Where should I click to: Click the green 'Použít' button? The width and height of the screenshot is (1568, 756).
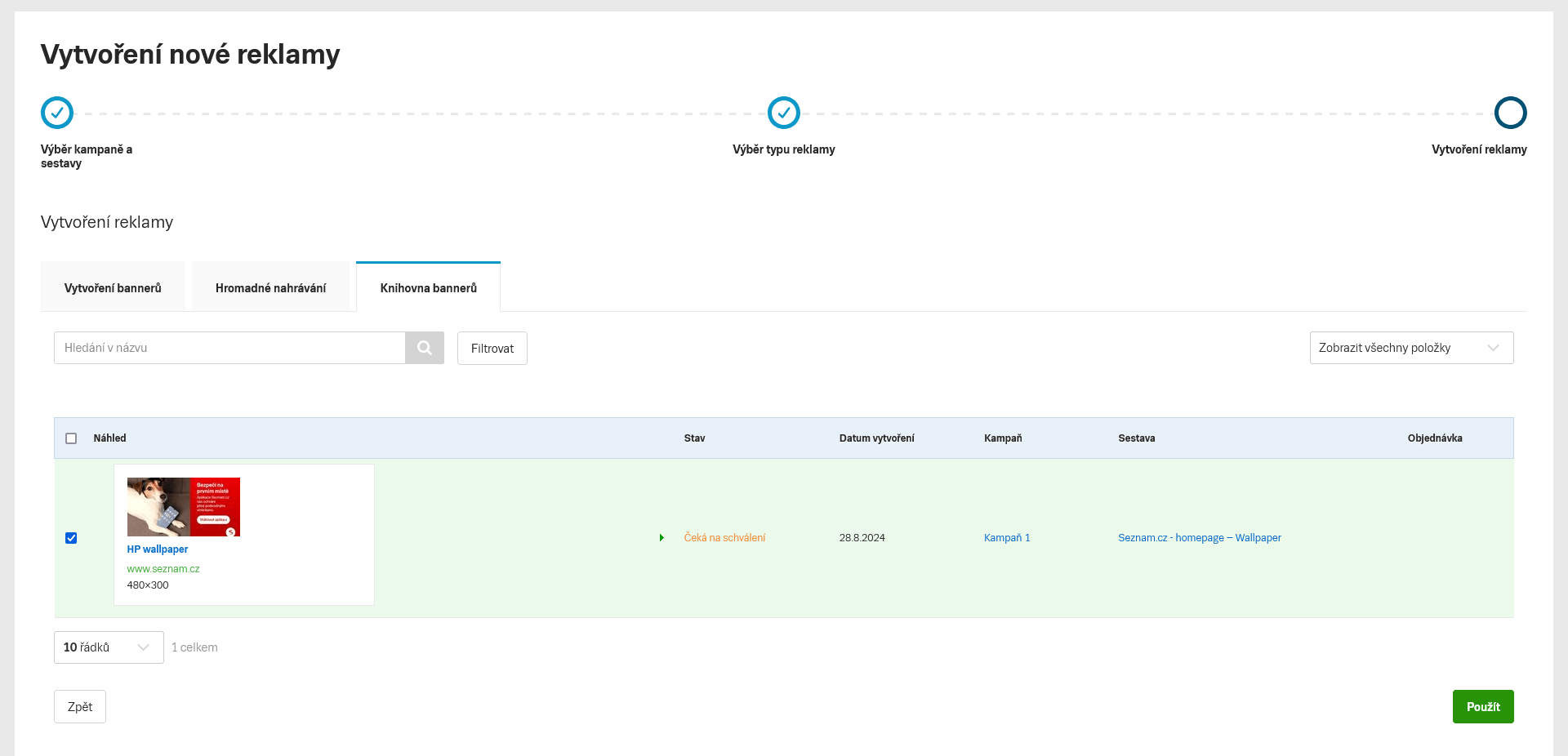[1482, 707]
